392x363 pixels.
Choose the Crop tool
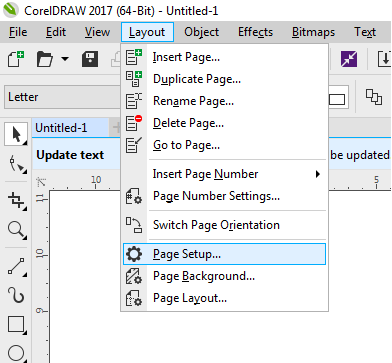click(x=17, y=201)
